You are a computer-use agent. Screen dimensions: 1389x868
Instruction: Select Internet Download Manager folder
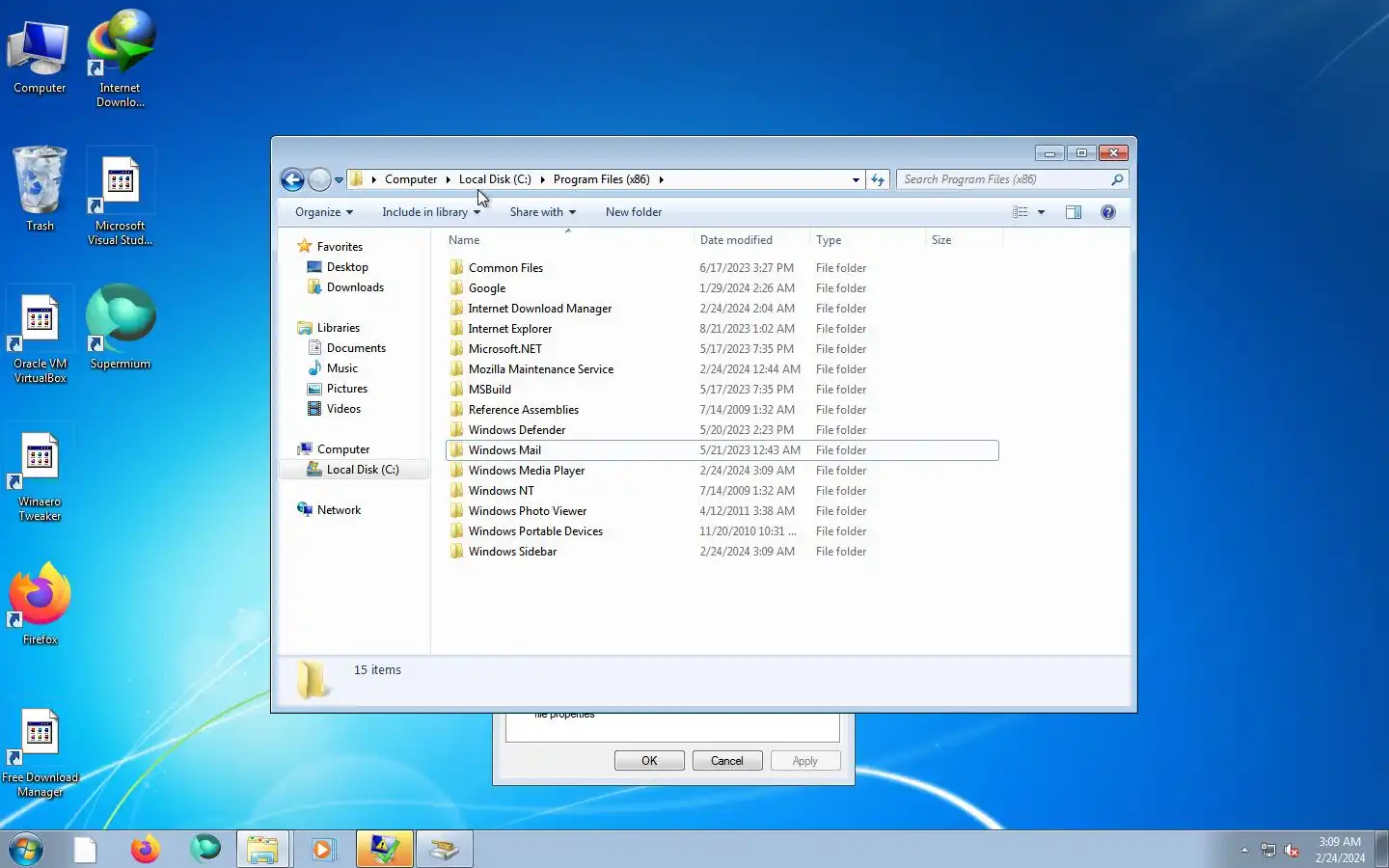pos(722,309)
